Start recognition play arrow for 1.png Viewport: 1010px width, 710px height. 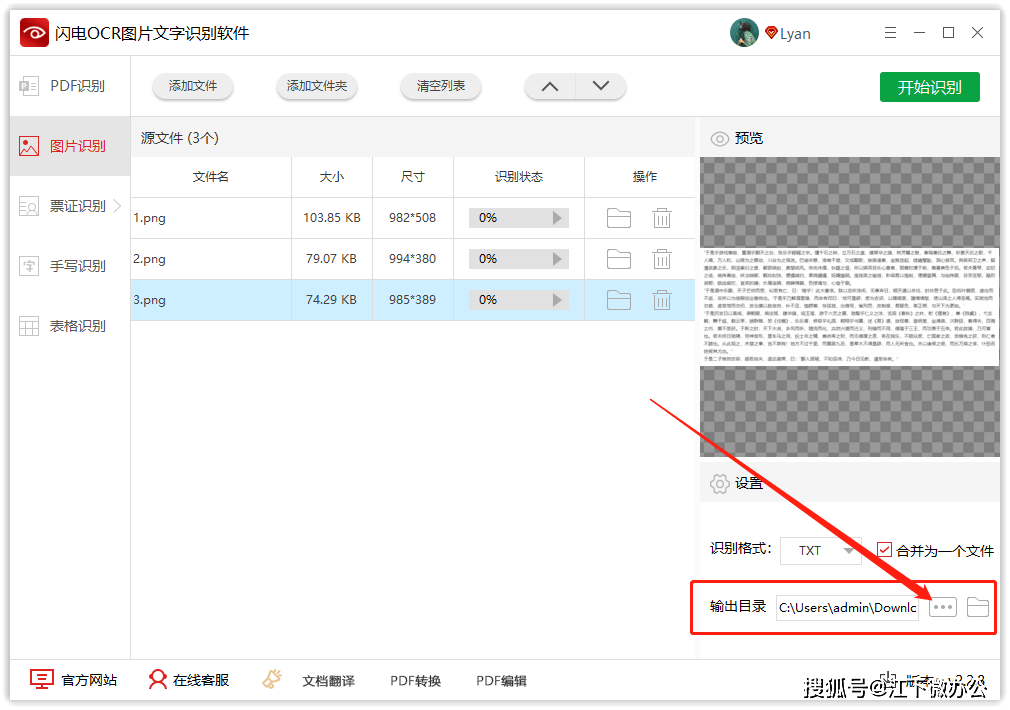(x=557, y=218)
